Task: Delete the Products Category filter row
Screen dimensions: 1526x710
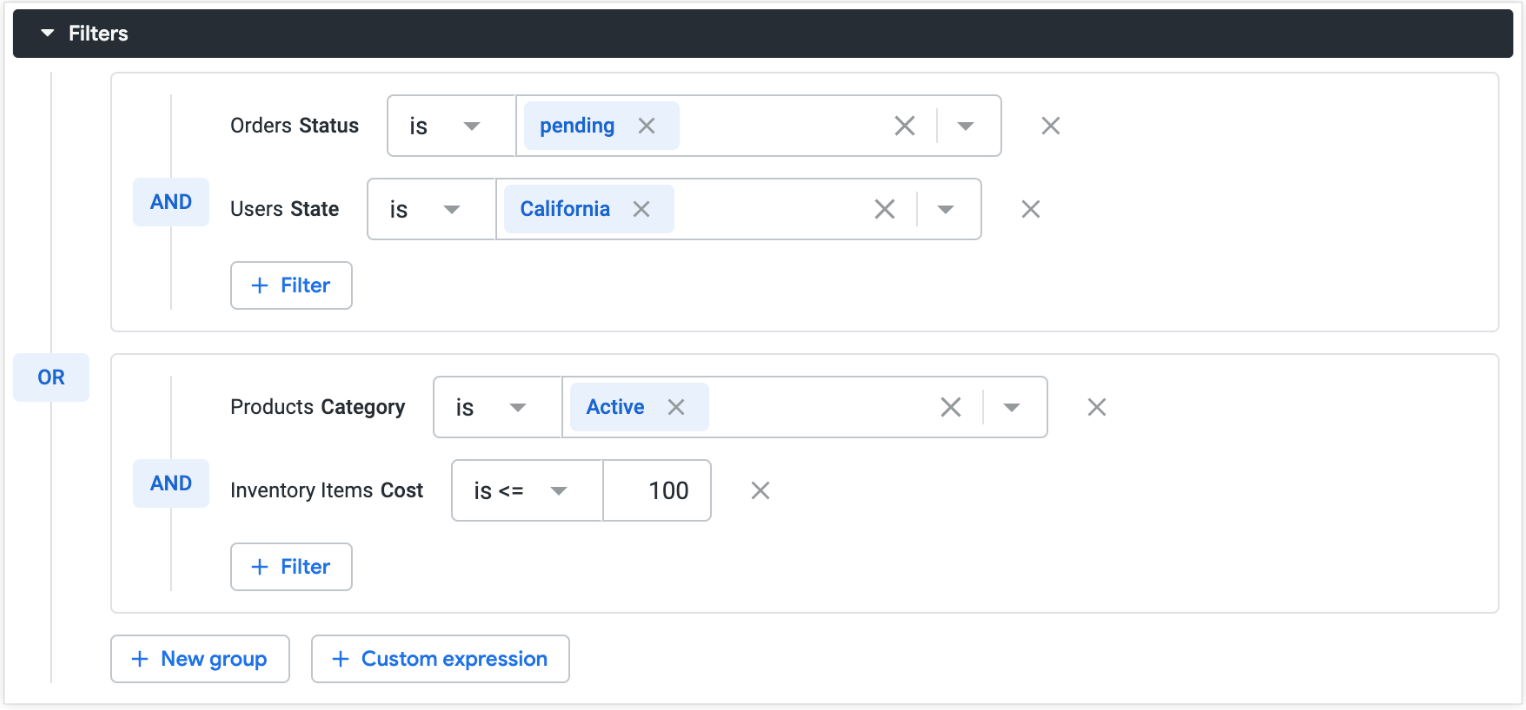Action: point(1096,406)
